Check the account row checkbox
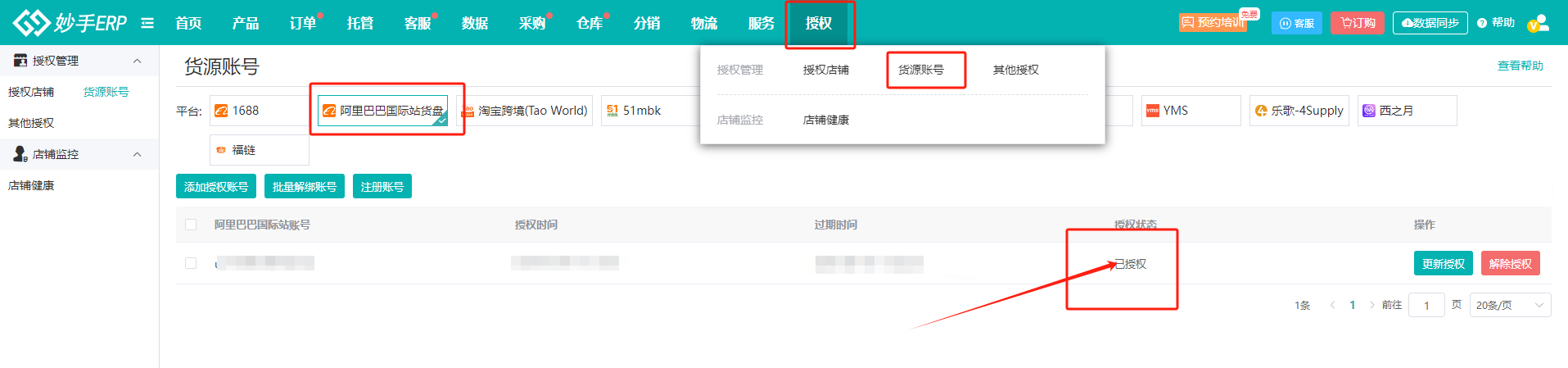The width and height of the screenshot is (1568, 368). 191,263
